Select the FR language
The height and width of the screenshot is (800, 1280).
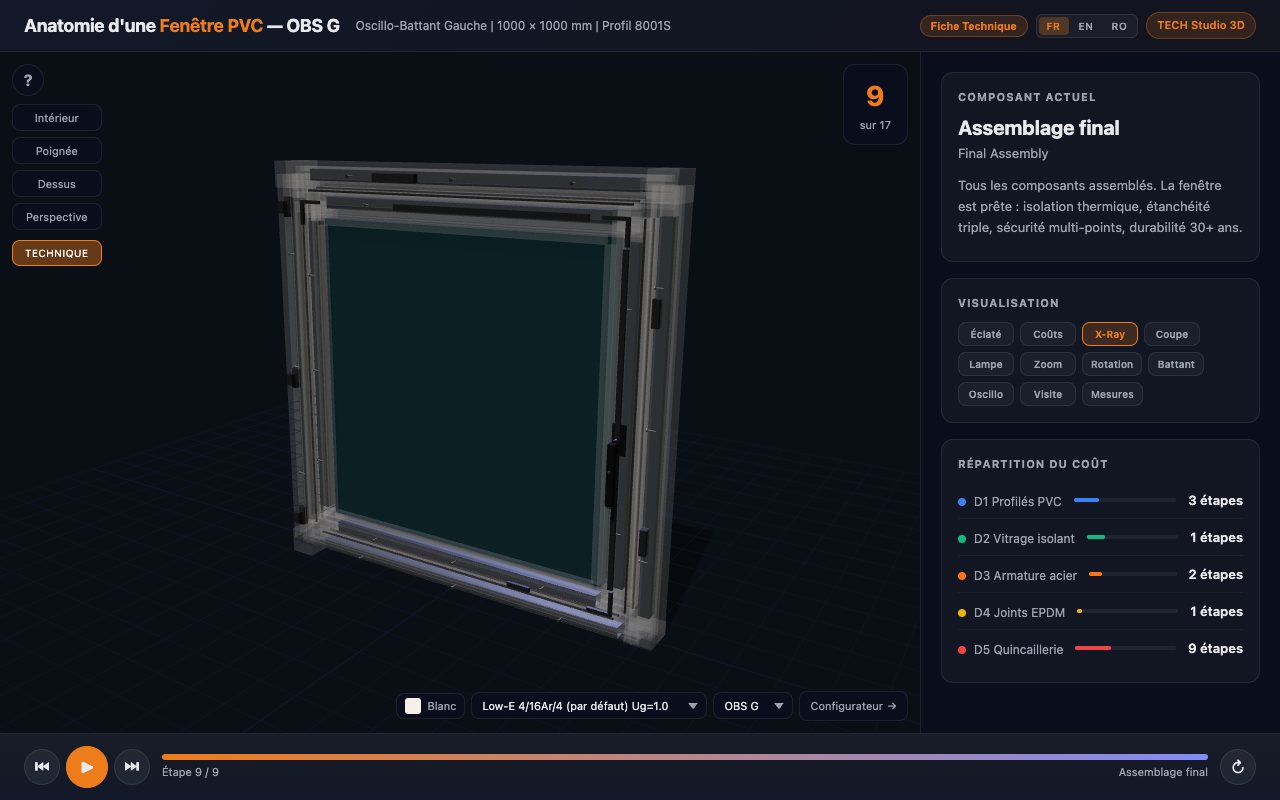click(x=1053, y=26)
